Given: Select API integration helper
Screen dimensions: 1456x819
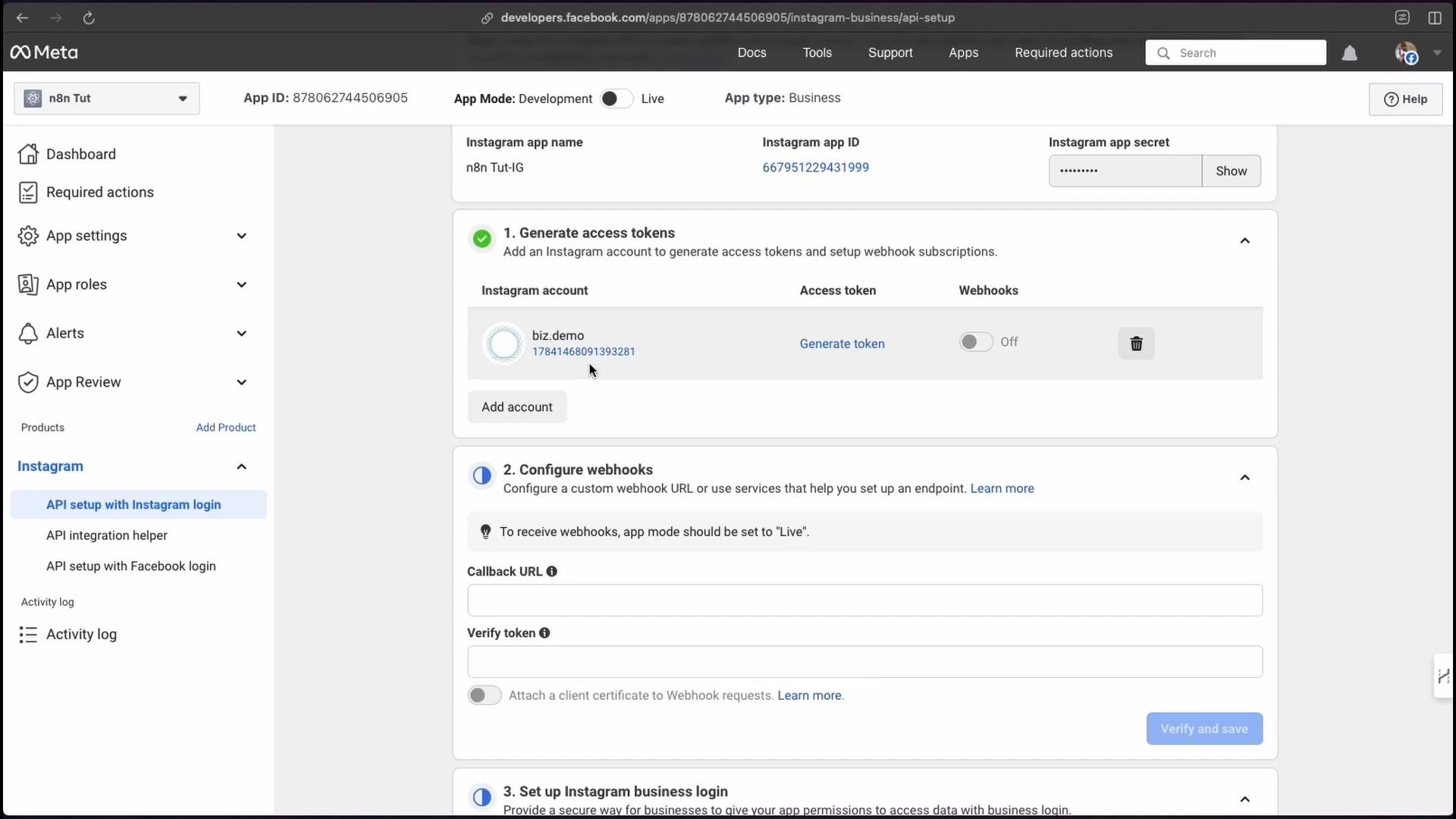Looking at the screenshot, I should pyautogui.click(x=107, y=535).
